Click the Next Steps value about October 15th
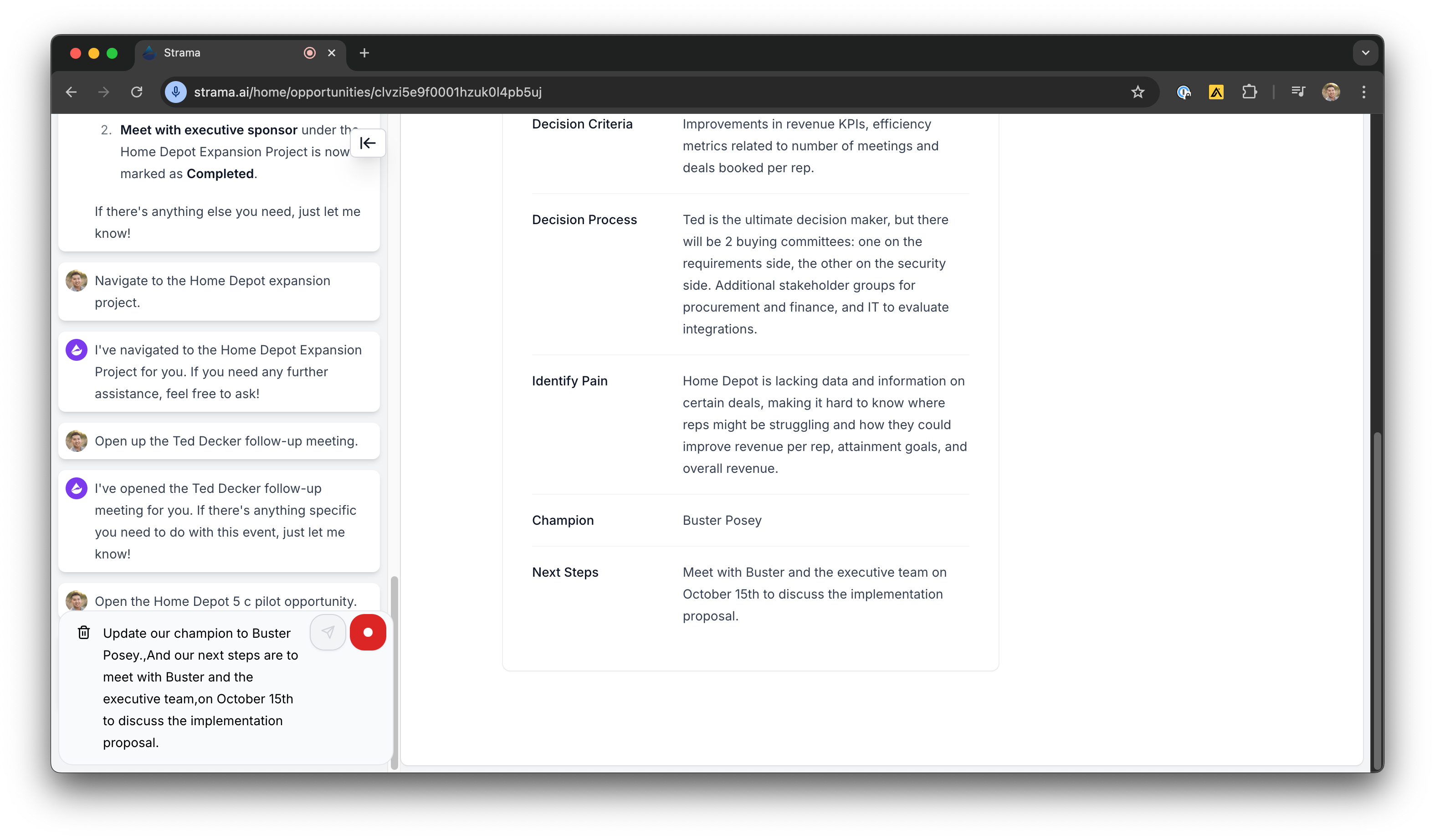The height and width of the screenshot is (840, 1435). tap(815, 594)
